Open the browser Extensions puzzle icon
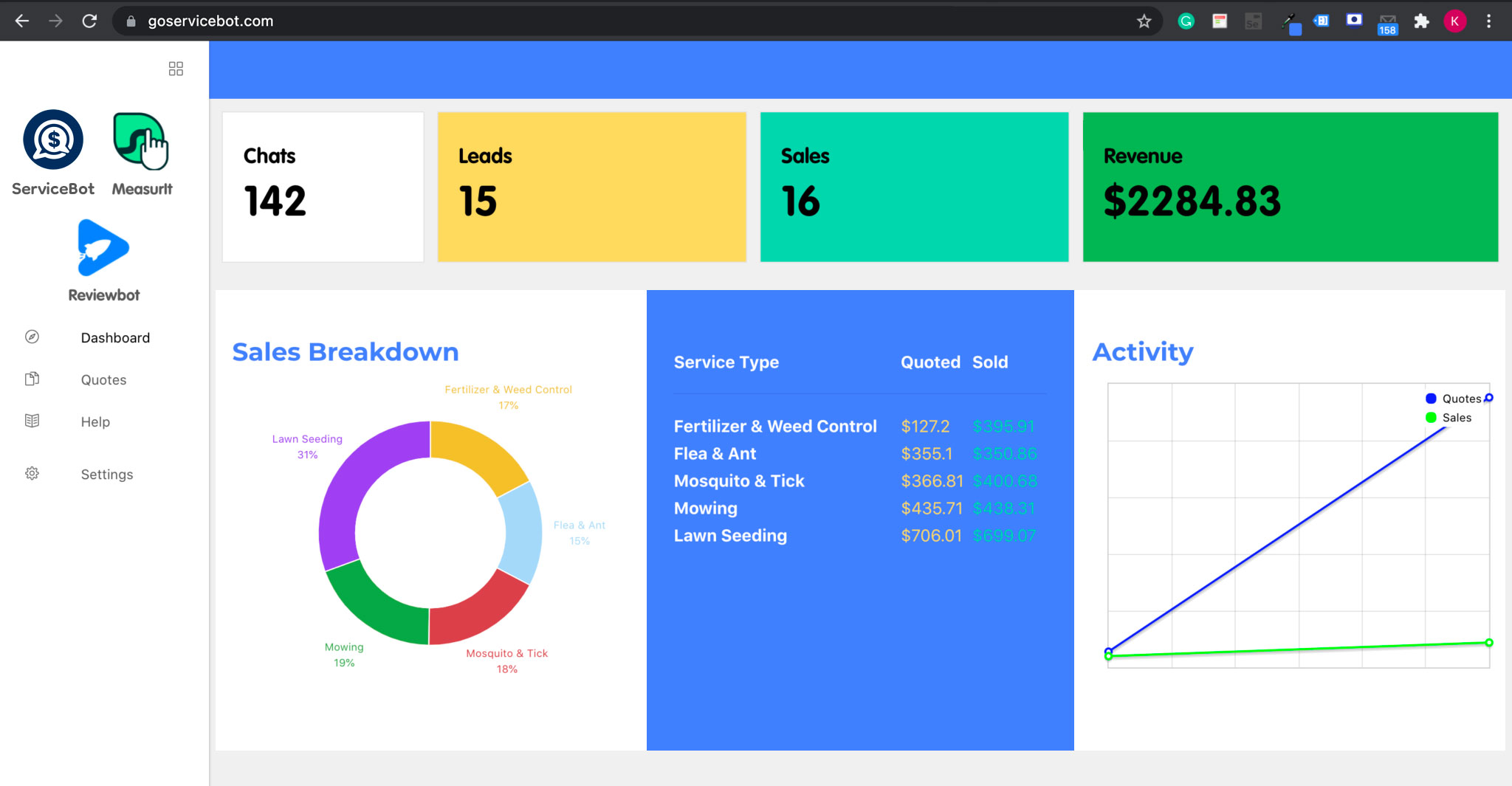 point(1421,21)
